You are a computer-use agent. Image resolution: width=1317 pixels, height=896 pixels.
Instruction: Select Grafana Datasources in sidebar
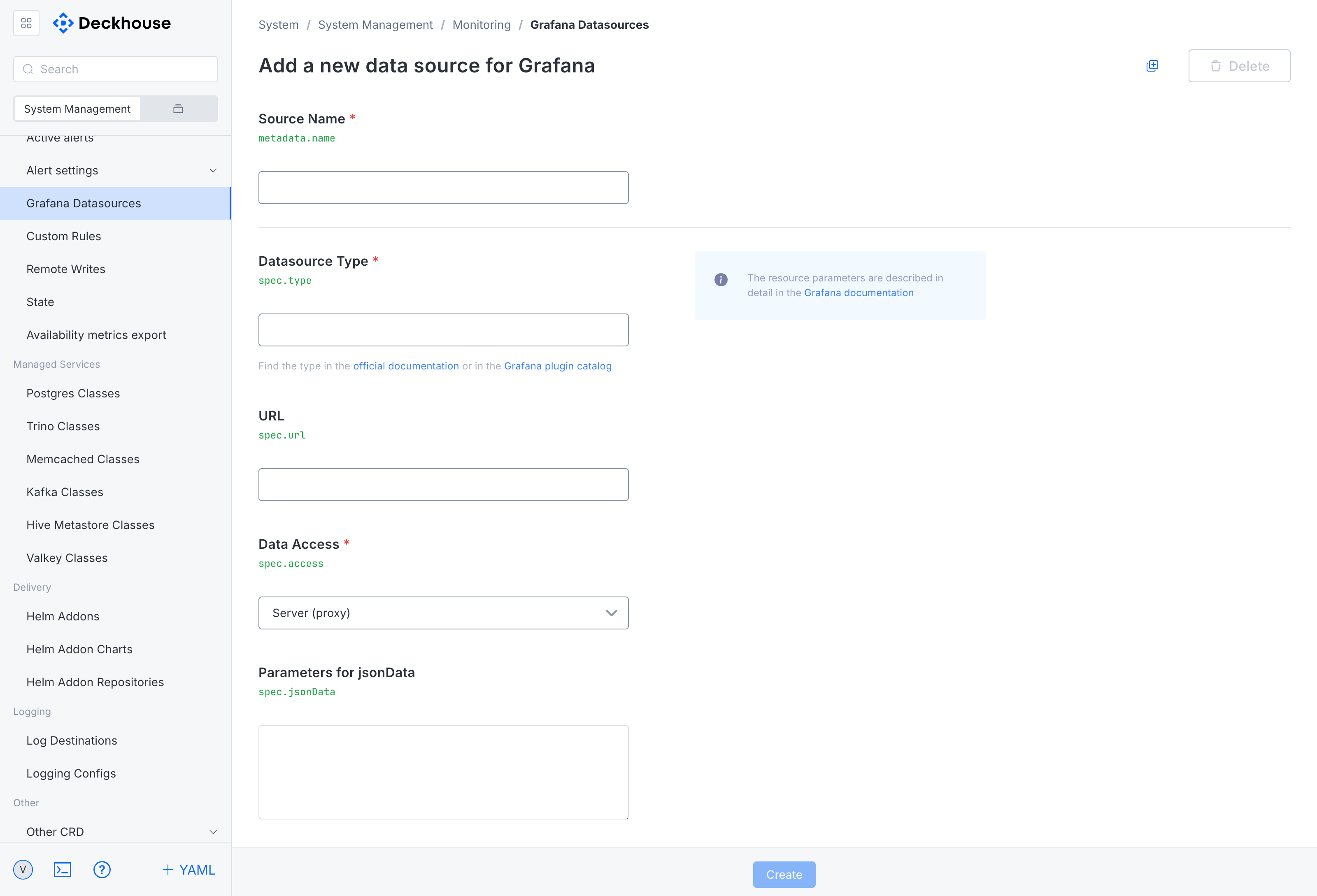coord(116,203)
